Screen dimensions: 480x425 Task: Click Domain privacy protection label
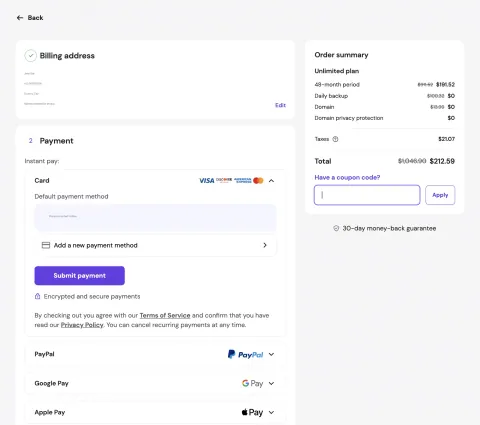(349, 118)
